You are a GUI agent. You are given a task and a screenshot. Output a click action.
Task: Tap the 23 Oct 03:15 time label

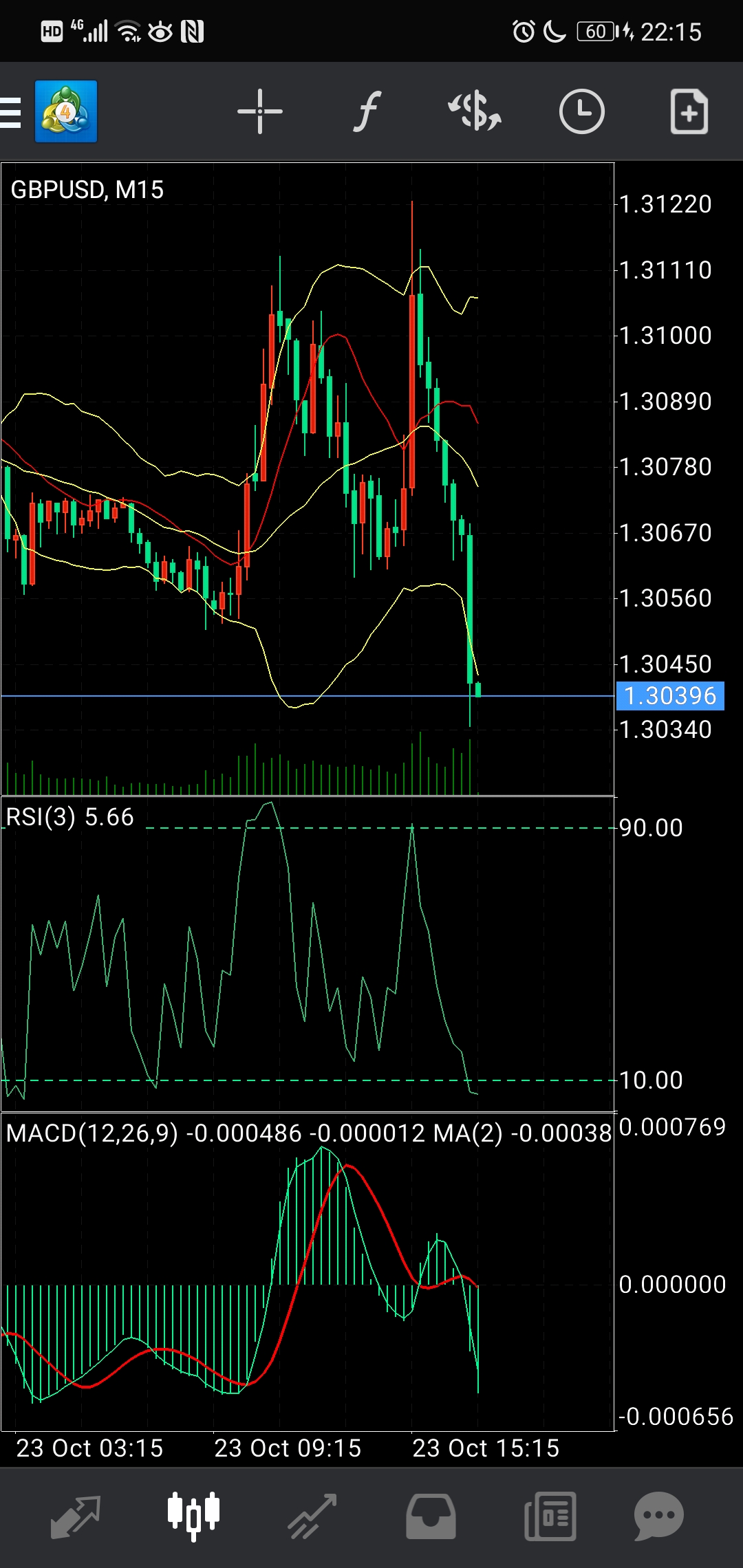click(x=89, y=1448)
